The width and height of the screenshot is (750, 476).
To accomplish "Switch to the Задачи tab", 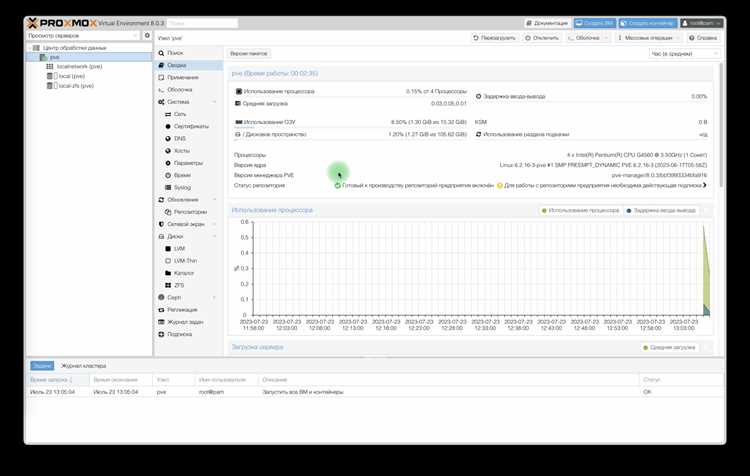I will (x=42, y=365).
